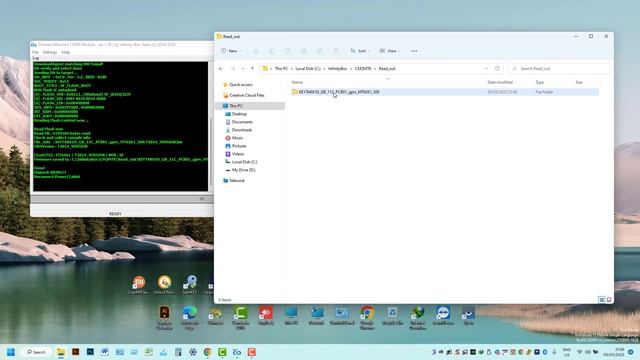Screen dimensions: 640x360
Task: Sort by the Date modified column header
Action: (x=500, y=82)
